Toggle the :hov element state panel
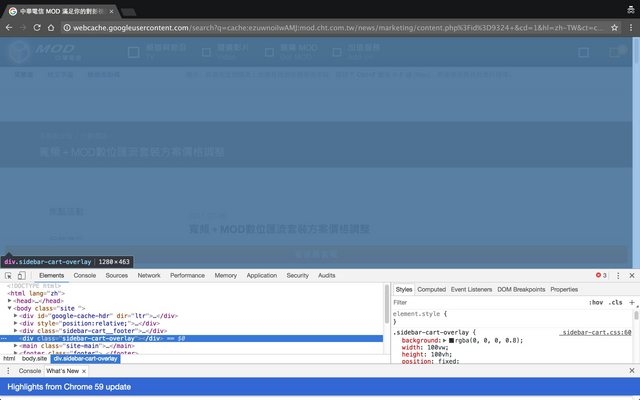Screen dimensions: 640x400 point(596,302)
